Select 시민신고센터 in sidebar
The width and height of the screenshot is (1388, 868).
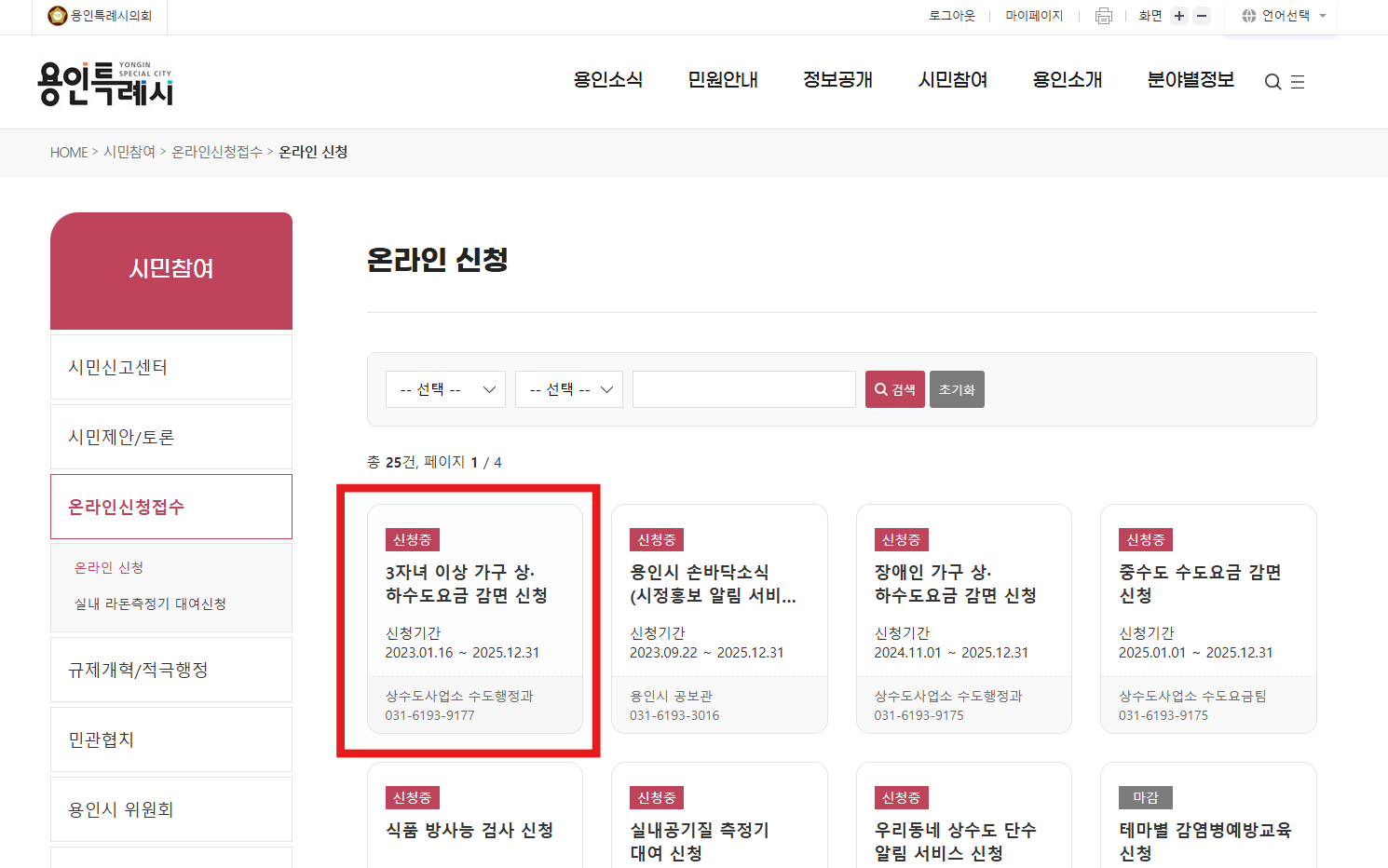[171, 367]
